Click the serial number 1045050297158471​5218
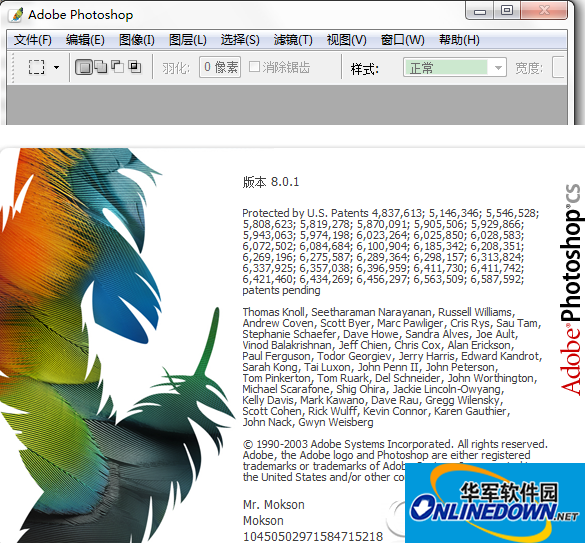 313,536
